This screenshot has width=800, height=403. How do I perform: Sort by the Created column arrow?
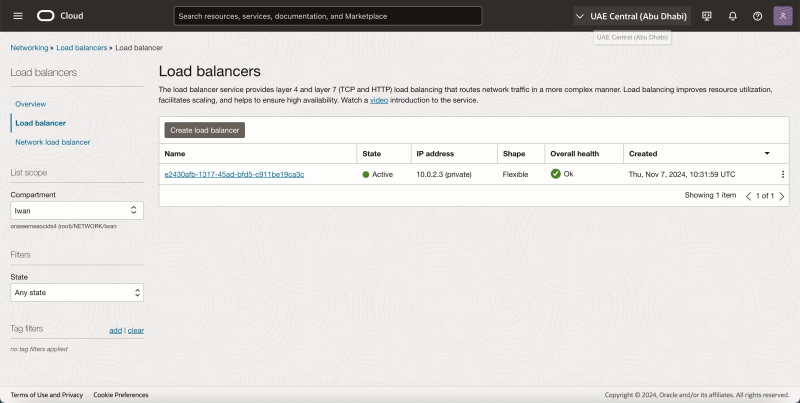(767, 153)
